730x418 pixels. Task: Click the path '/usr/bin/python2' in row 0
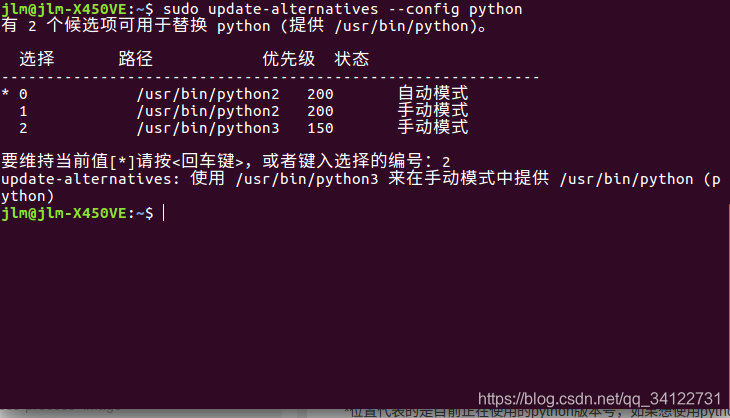click(208, 94)
